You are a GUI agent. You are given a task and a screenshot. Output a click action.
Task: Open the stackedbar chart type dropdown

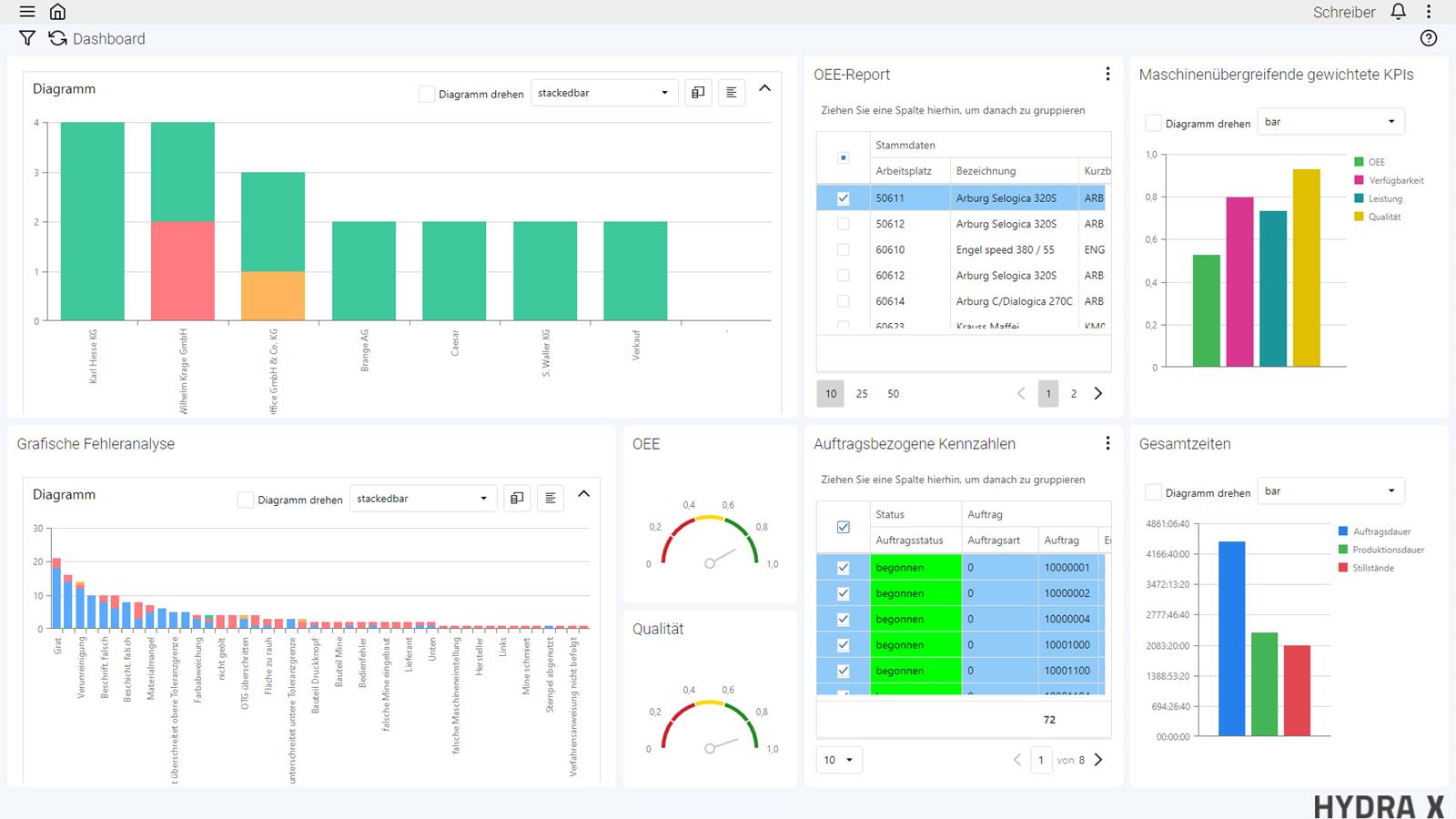[x=604, y=92]
